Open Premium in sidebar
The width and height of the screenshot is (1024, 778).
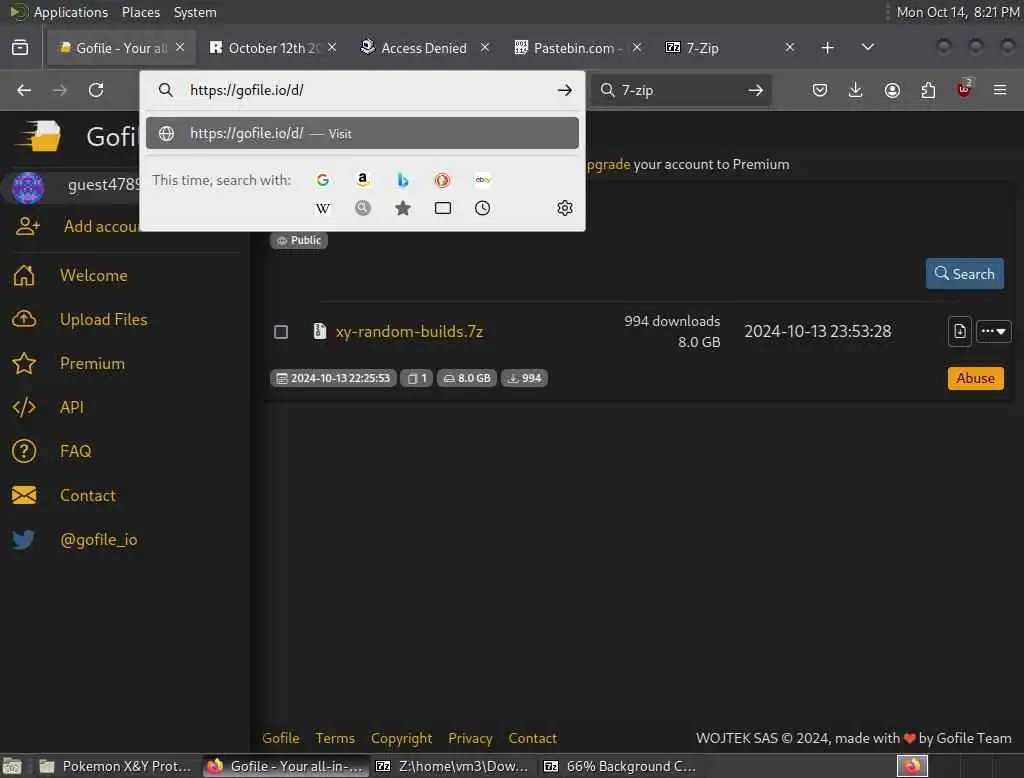(x=92, y=363)
